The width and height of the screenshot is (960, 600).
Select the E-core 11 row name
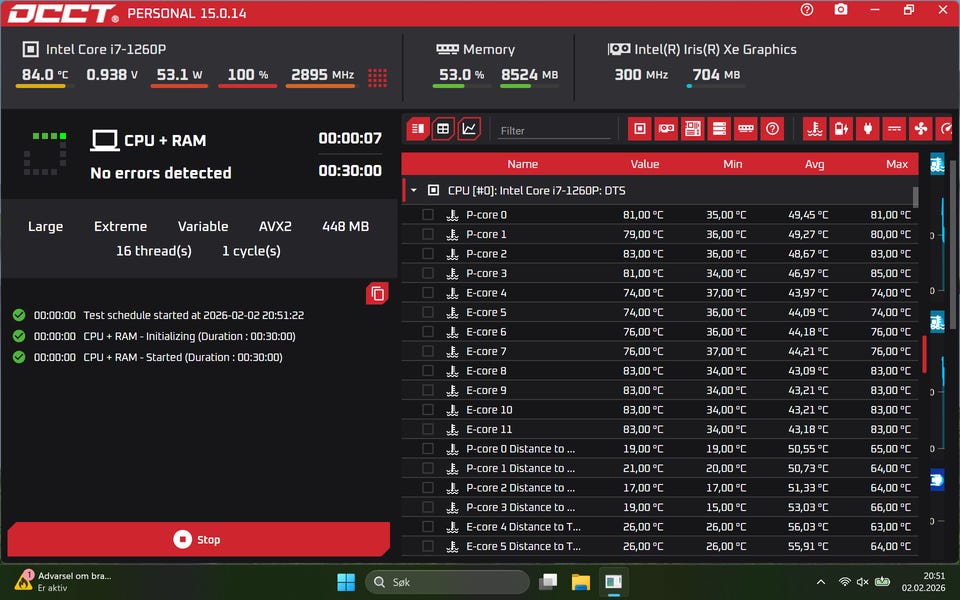click(489, 429)
